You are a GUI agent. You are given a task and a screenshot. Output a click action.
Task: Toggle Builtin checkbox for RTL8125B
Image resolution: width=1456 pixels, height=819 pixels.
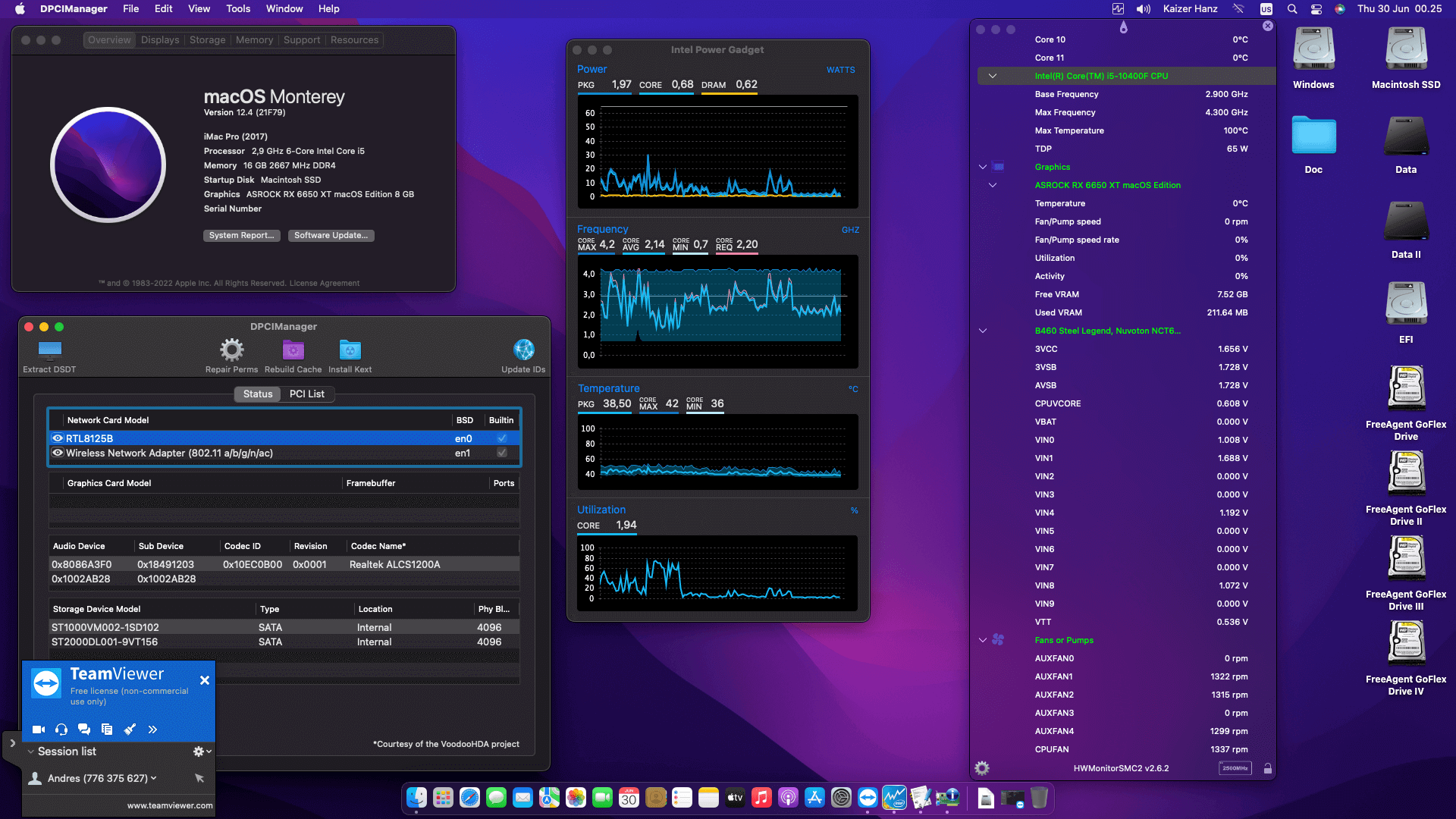tap(501, 438)
